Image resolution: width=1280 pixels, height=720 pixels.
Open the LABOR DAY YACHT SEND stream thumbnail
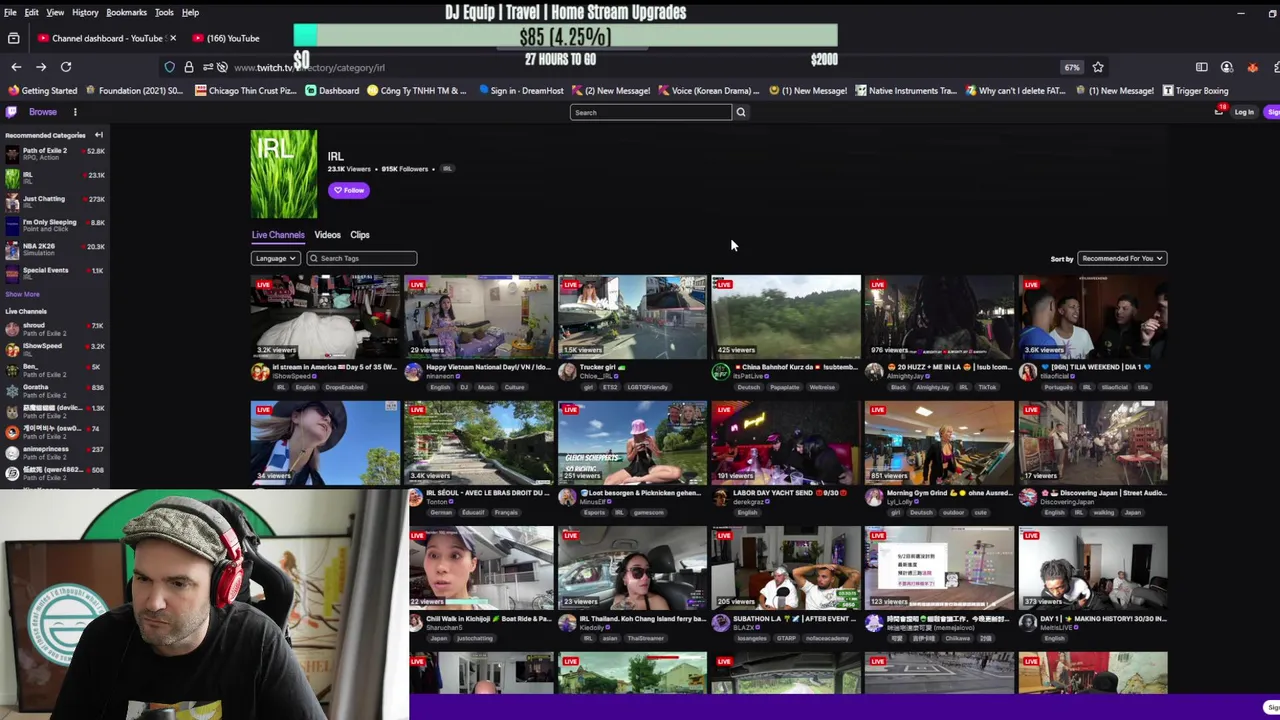786,443
